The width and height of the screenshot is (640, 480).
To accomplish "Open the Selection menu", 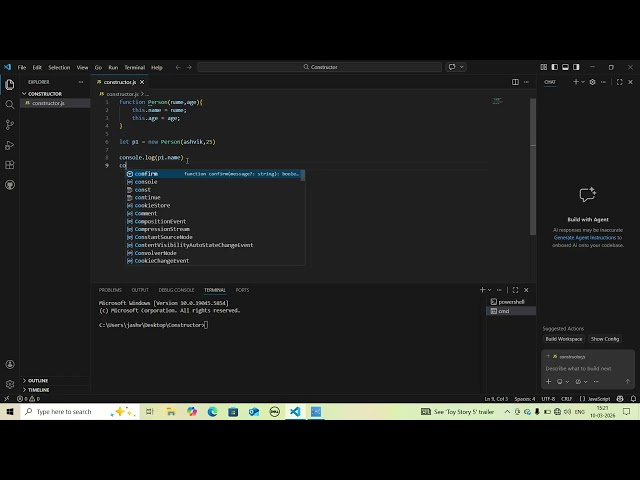I will [59, 67].
